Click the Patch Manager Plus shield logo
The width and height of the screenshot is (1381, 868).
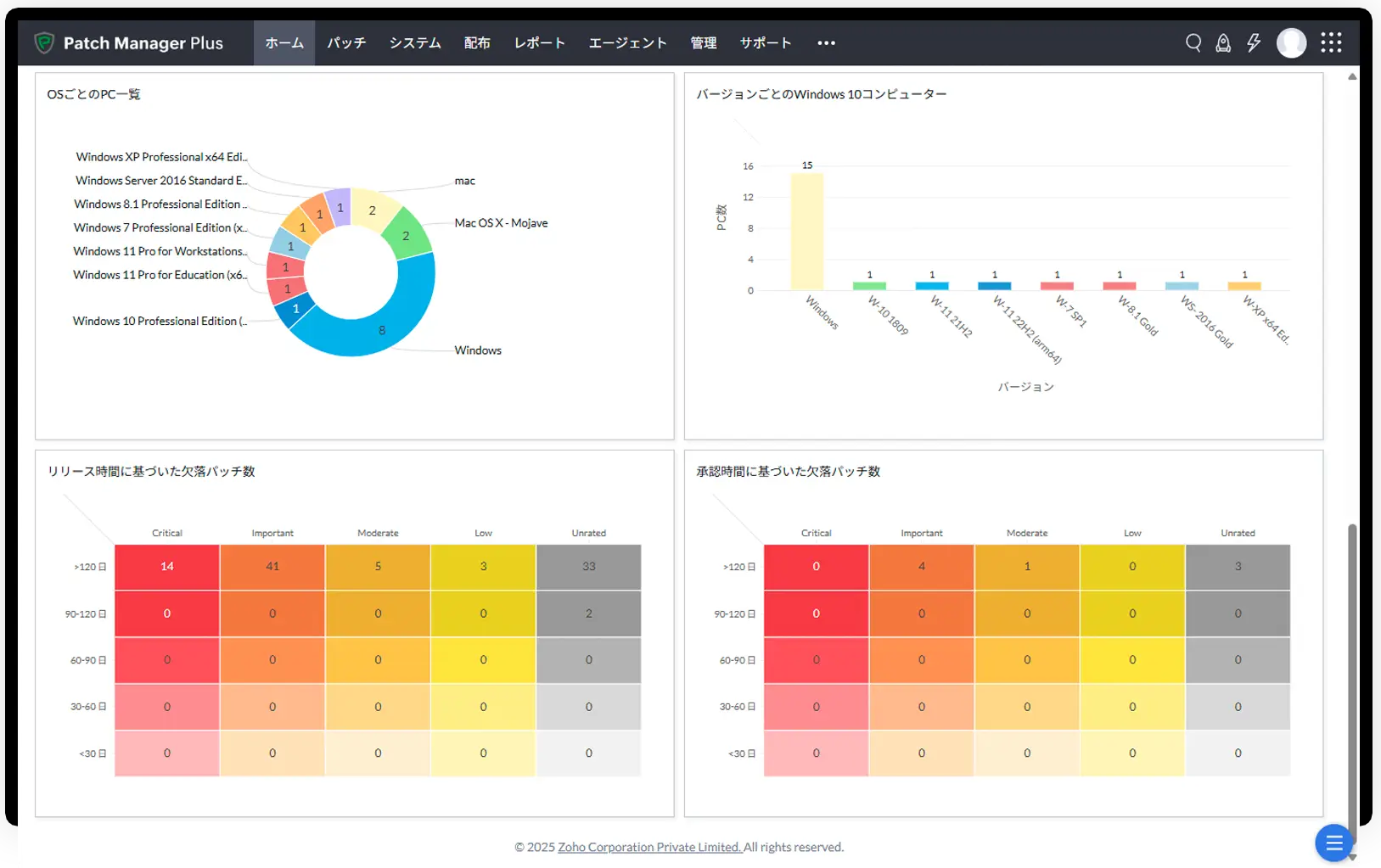pos(44,42)
